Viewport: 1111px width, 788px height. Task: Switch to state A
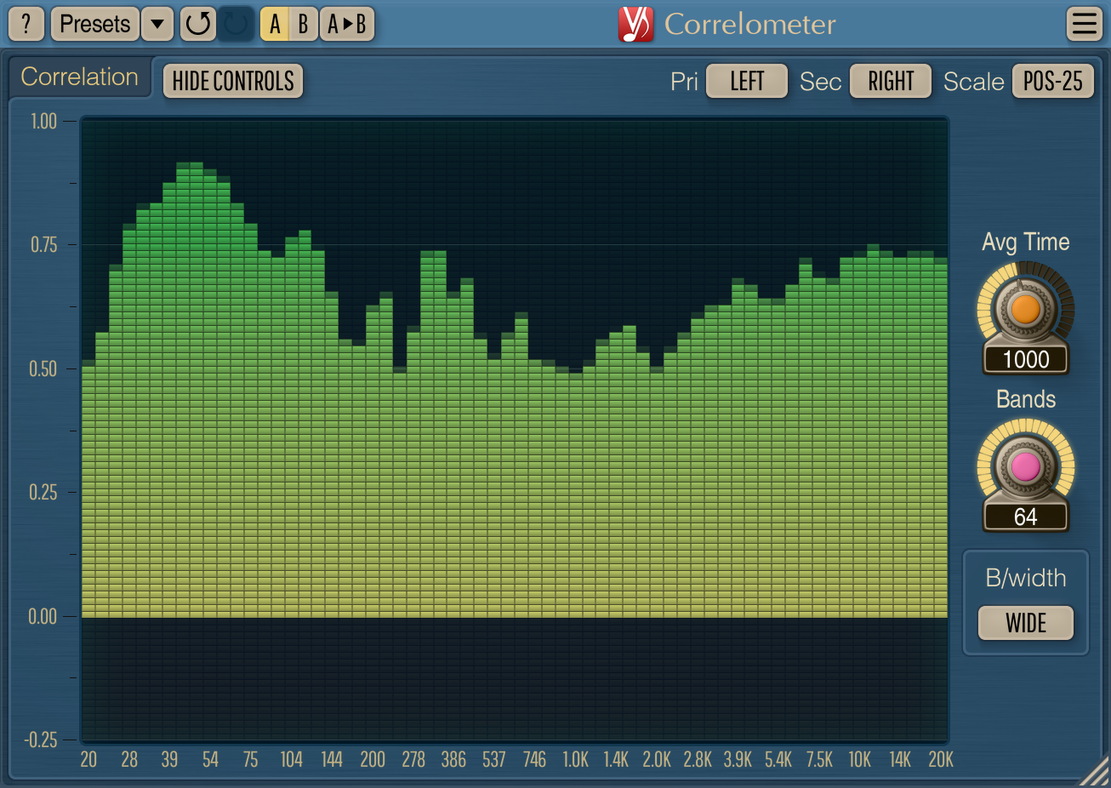pyautogui.click(x=275, y=24)
